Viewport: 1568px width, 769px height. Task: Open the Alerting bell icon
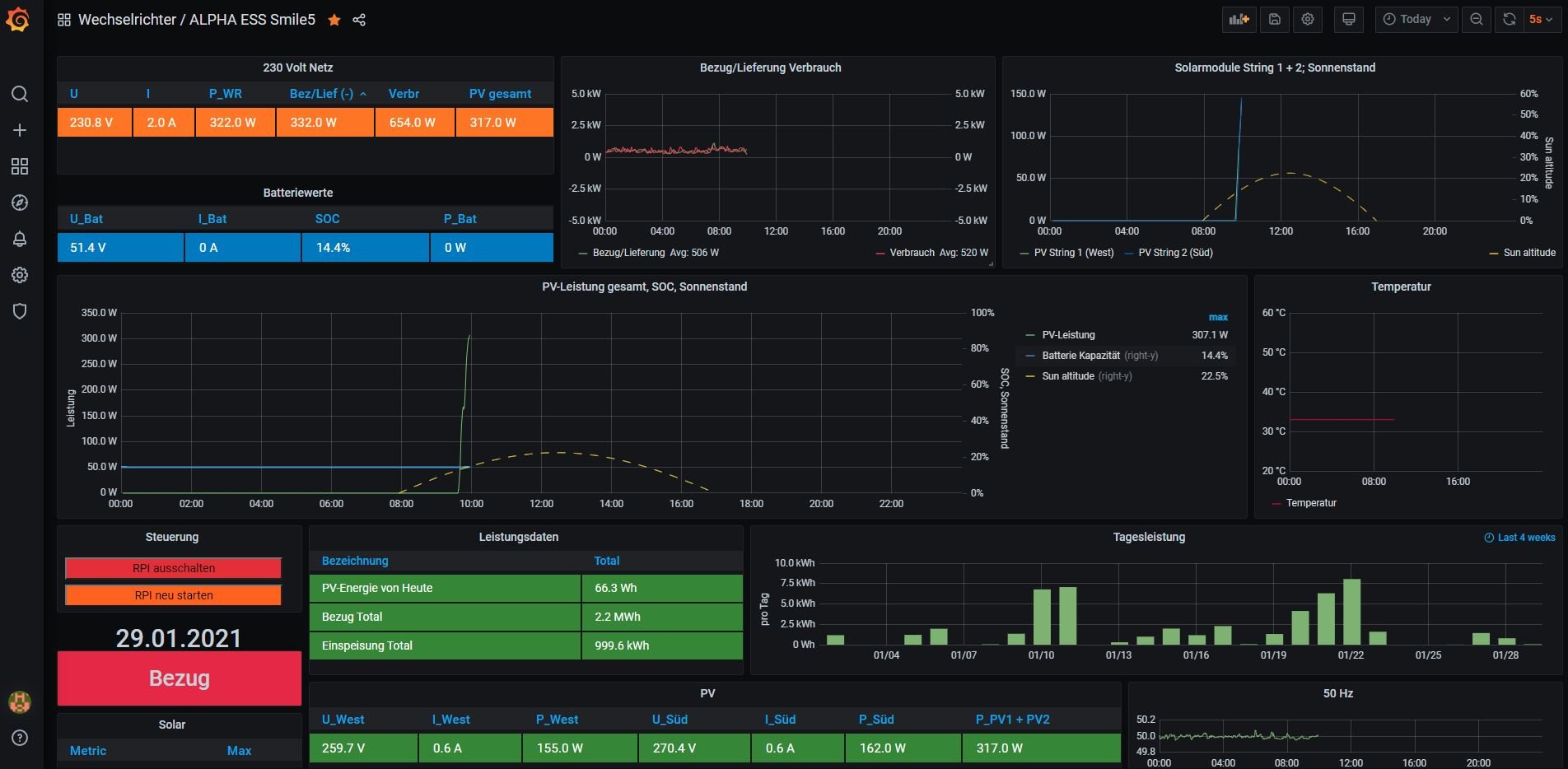coord(20,239)
